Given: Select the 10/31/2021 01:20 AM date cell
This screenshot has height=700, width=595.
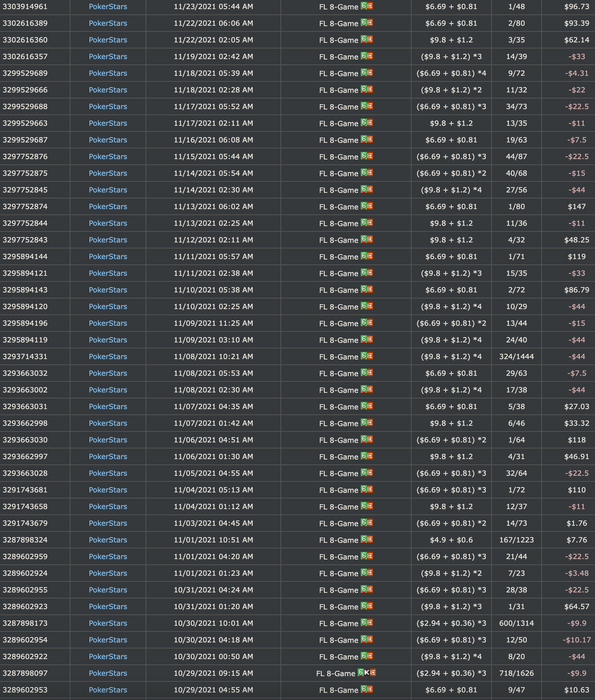Looking at the screenshot, I should 213,607.
